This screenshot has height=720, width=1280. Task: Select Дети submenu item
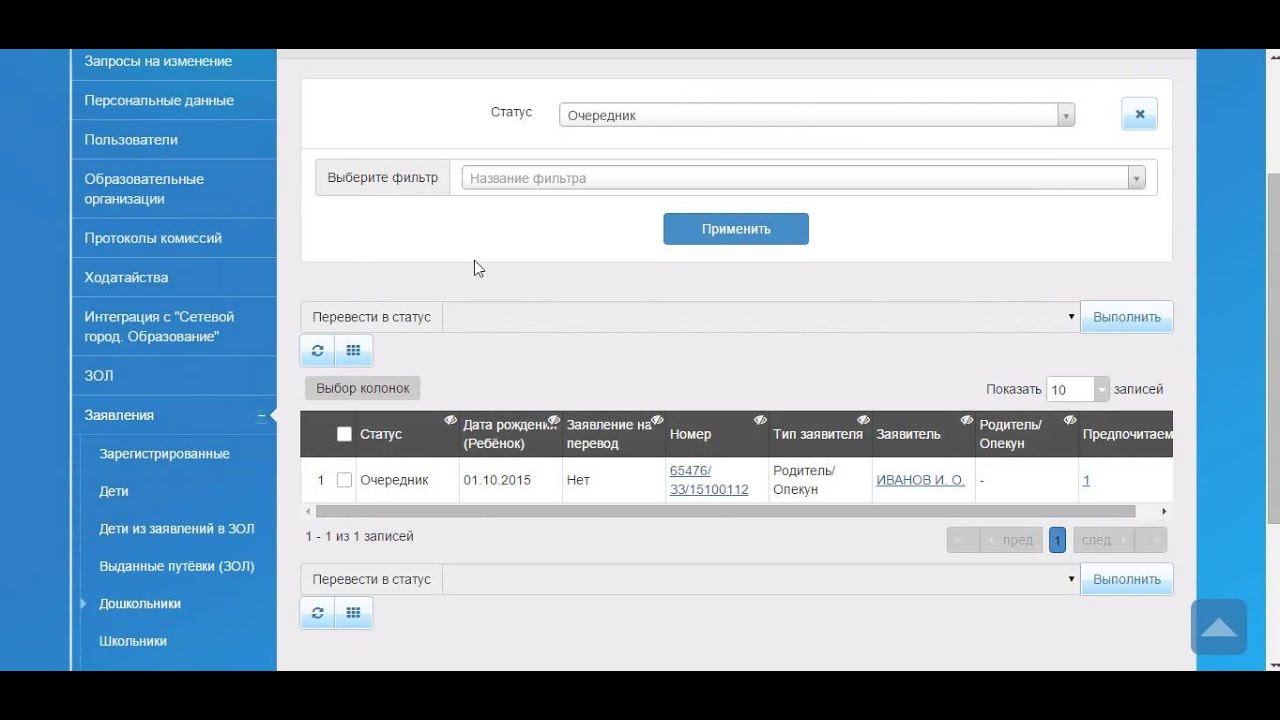(114, 491)
